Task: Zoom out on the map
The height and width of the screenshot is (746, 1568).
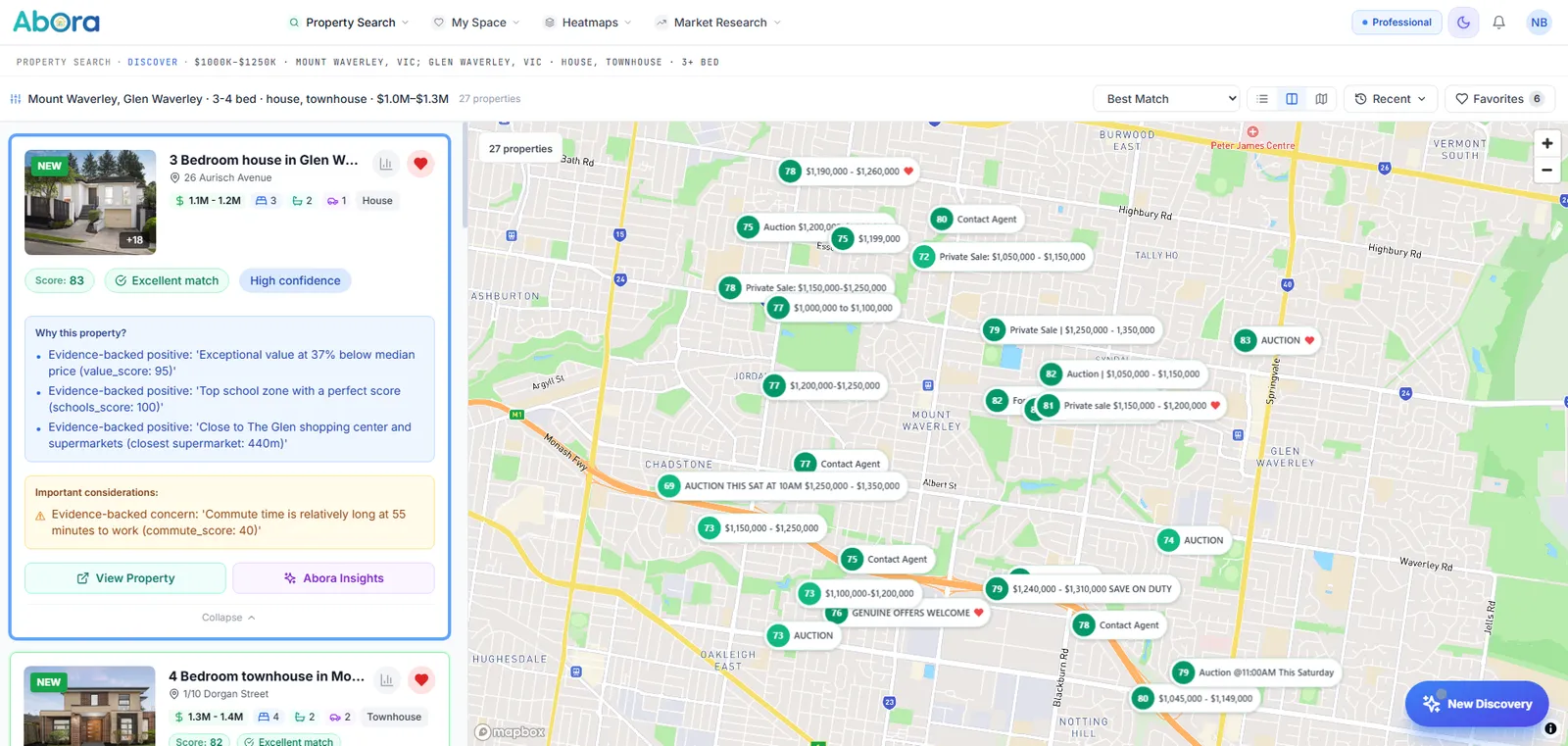Action: click(x=1546, y=170)
